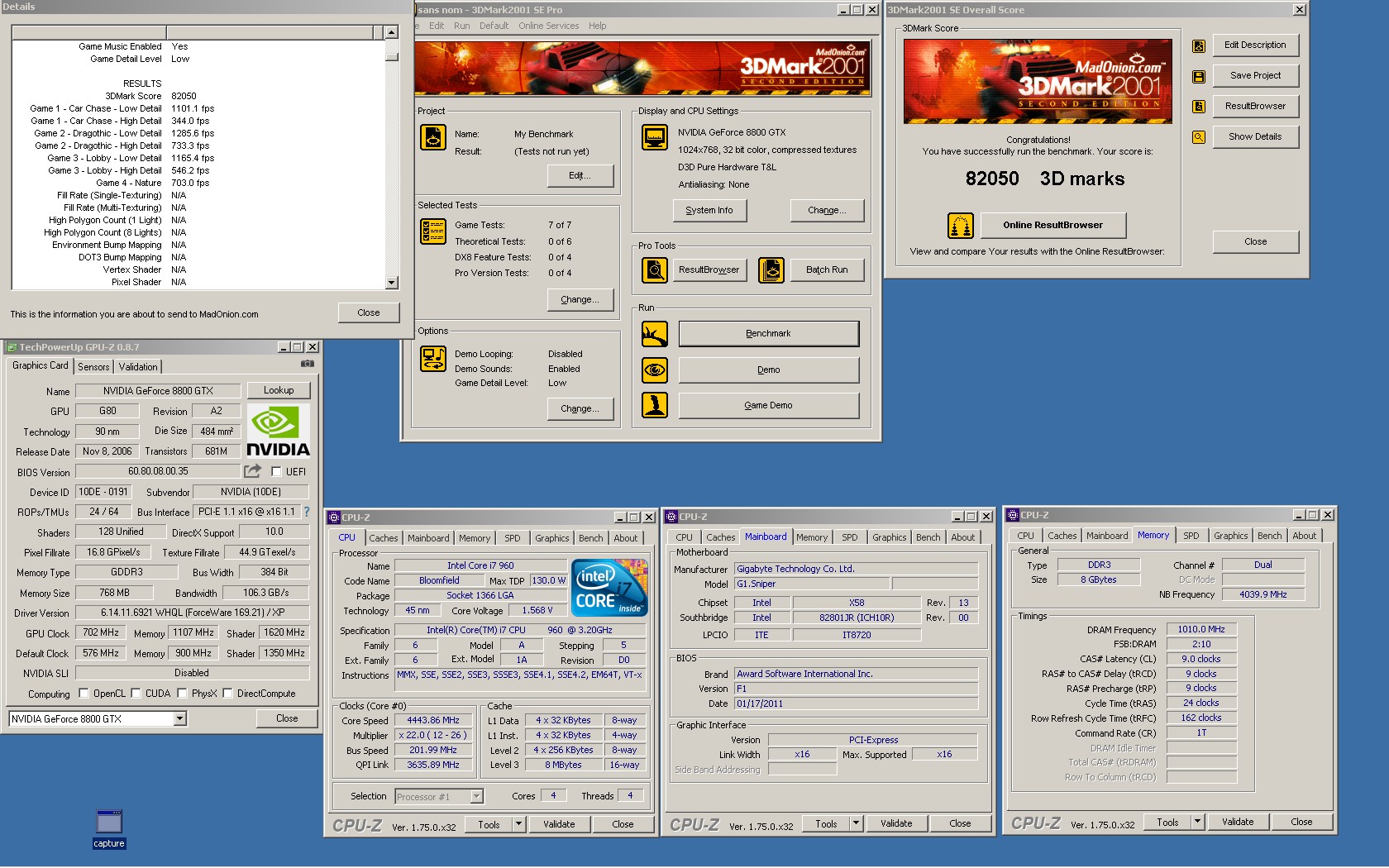Open the Help menu in 3DMark

point(597,26)
